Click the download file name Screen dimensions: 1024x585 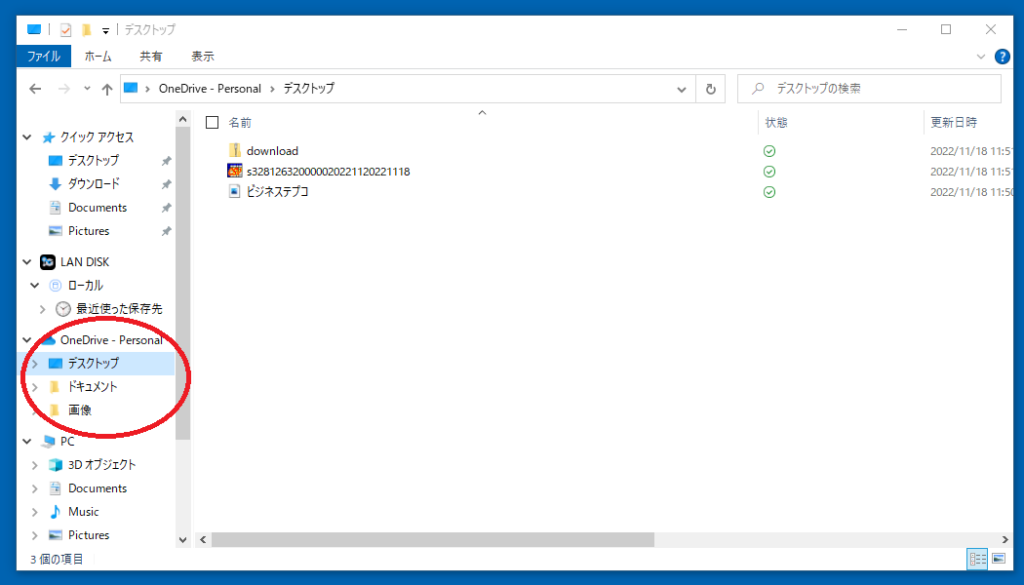tap(272, 151)
